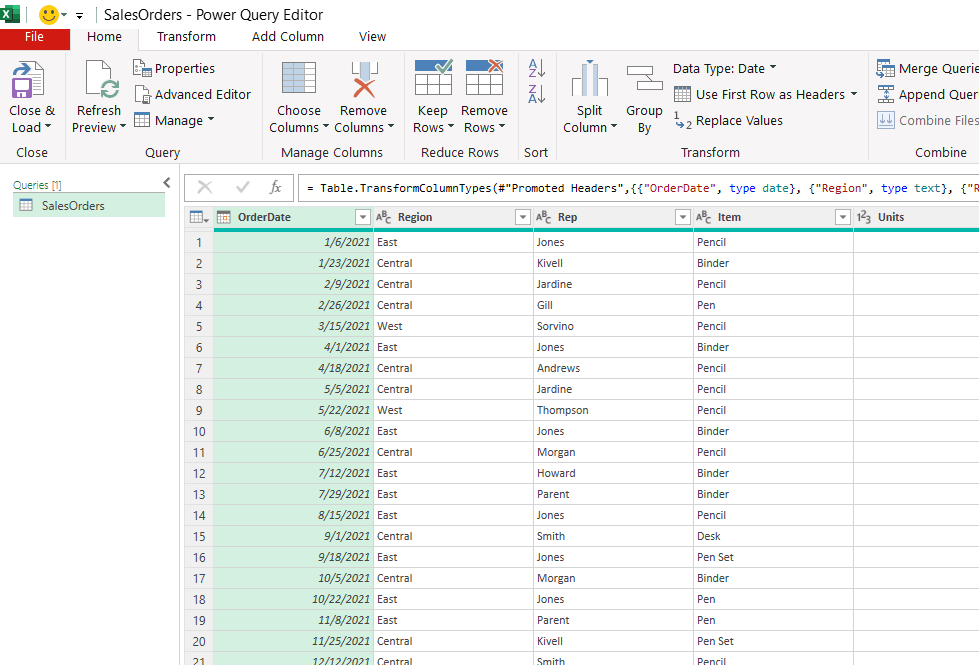Confirm formula with the checkmark icon

tap(243, 187)
